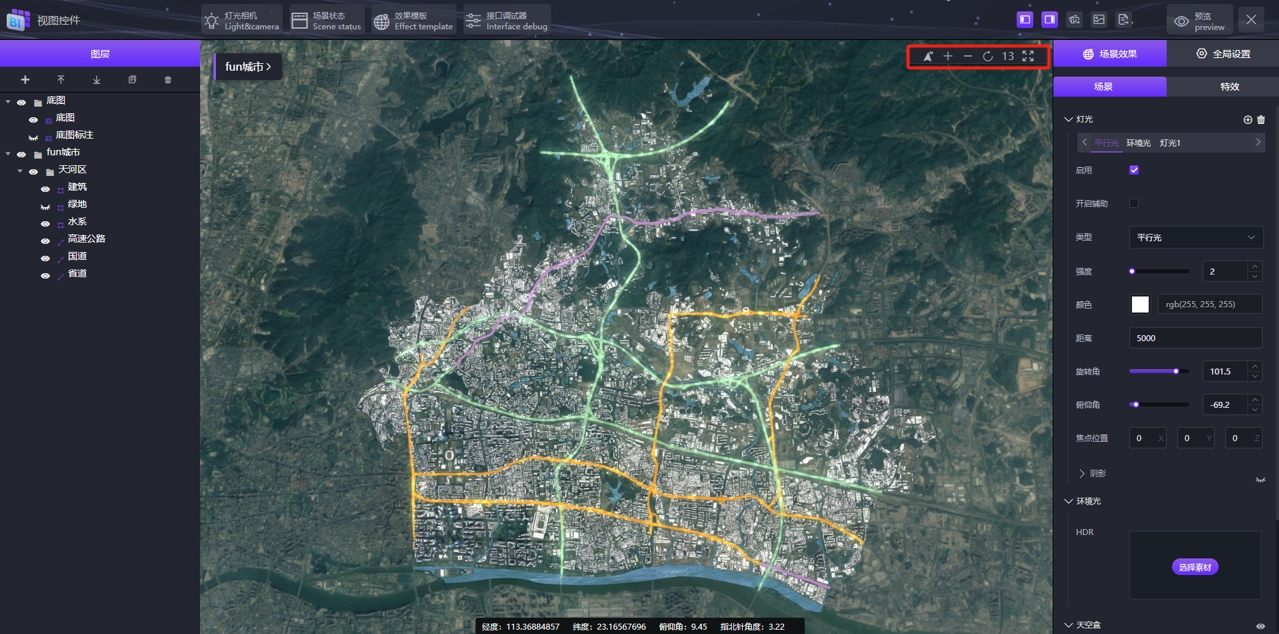Click the compass north-reset icon
The image size is (1279, 634).
click(928, 57)
